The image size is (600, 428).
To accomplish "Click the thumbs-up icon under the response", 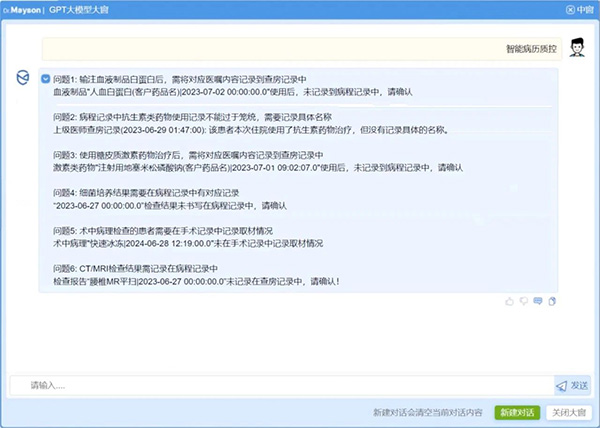I will click(510, 300).
